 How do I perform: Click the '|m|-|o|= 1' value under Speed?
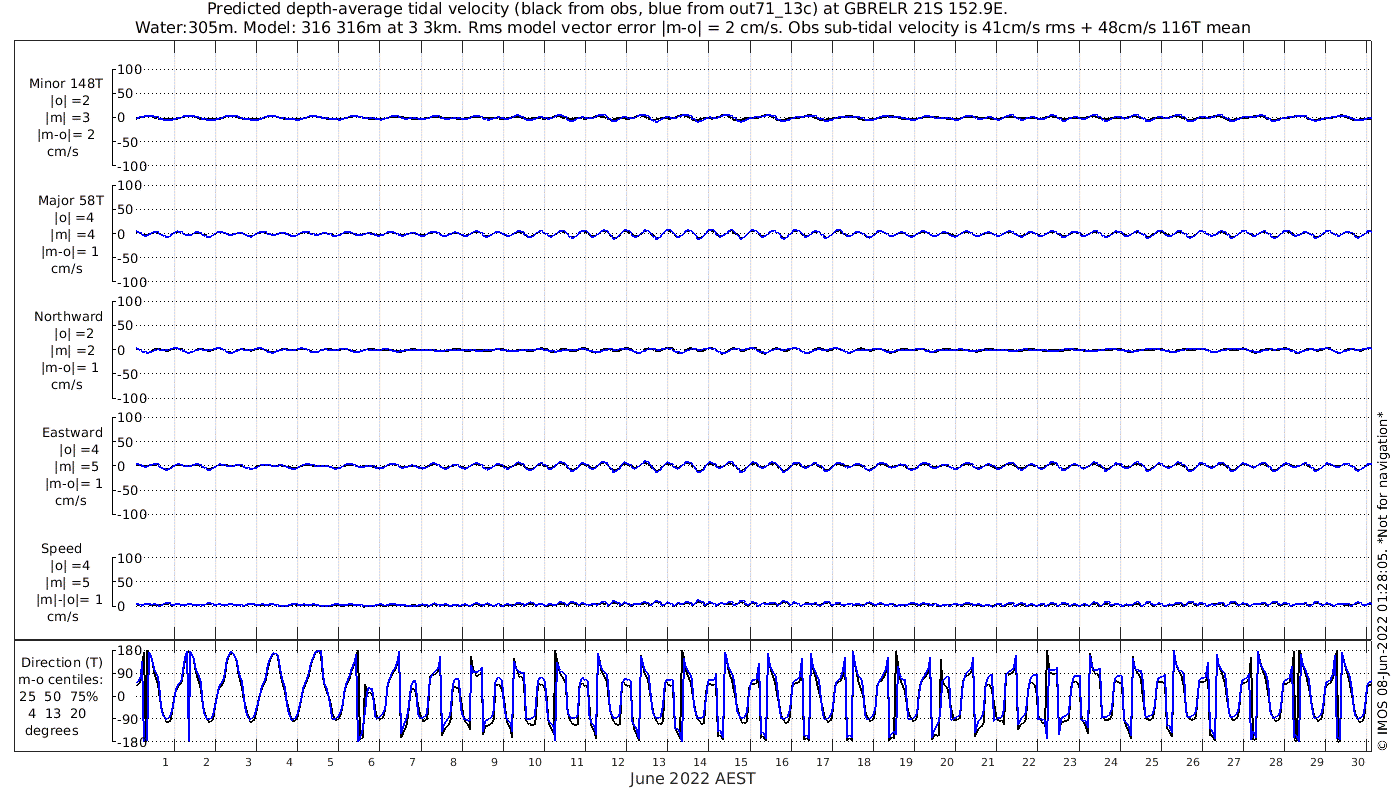pos(70,600)
